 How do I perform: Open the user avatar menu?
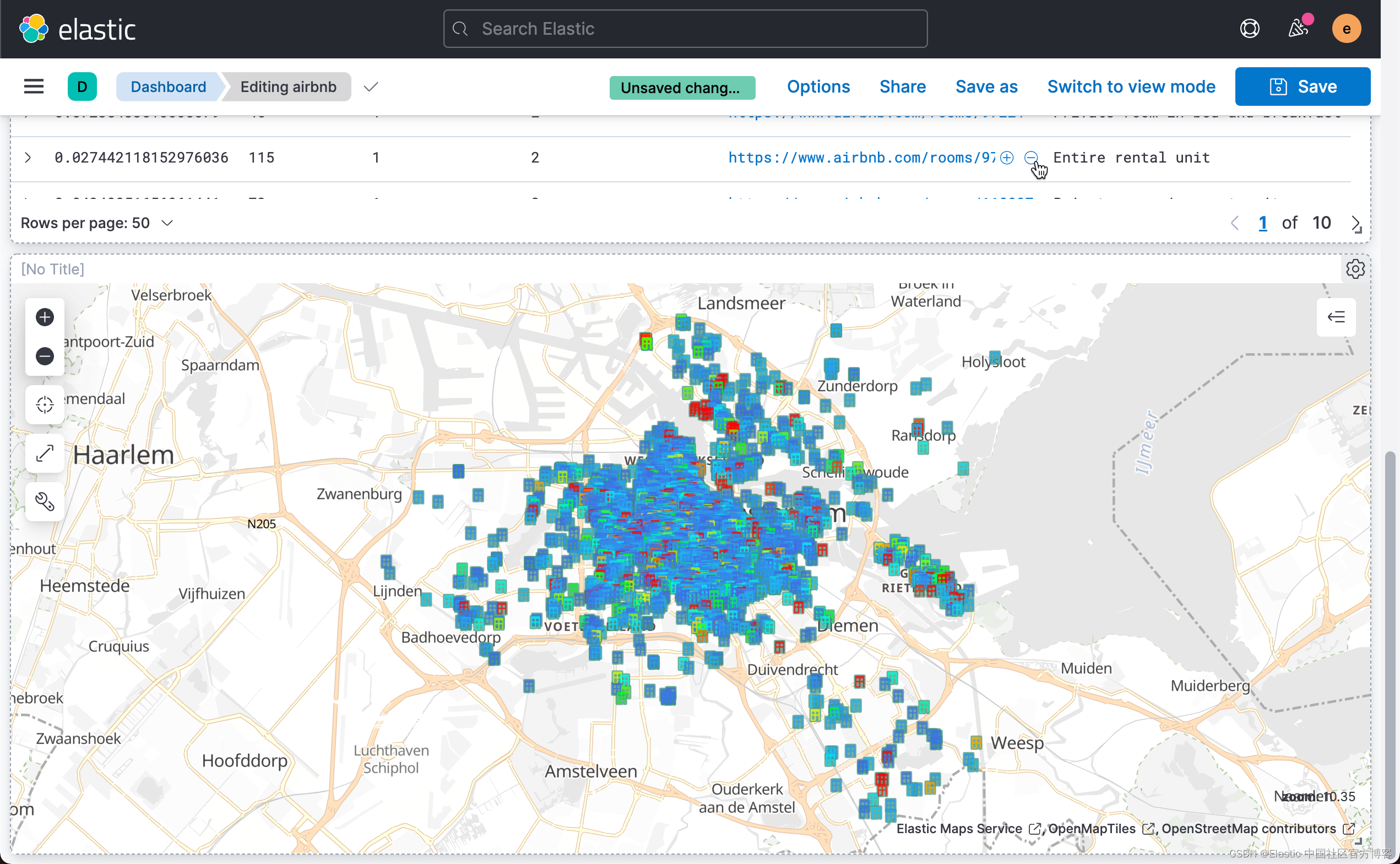[1347, 29]
